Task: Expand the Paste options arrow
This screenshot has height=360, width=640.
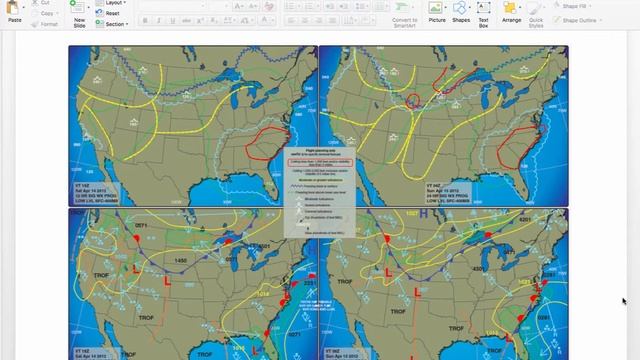Action: click(x=23, y=7)
